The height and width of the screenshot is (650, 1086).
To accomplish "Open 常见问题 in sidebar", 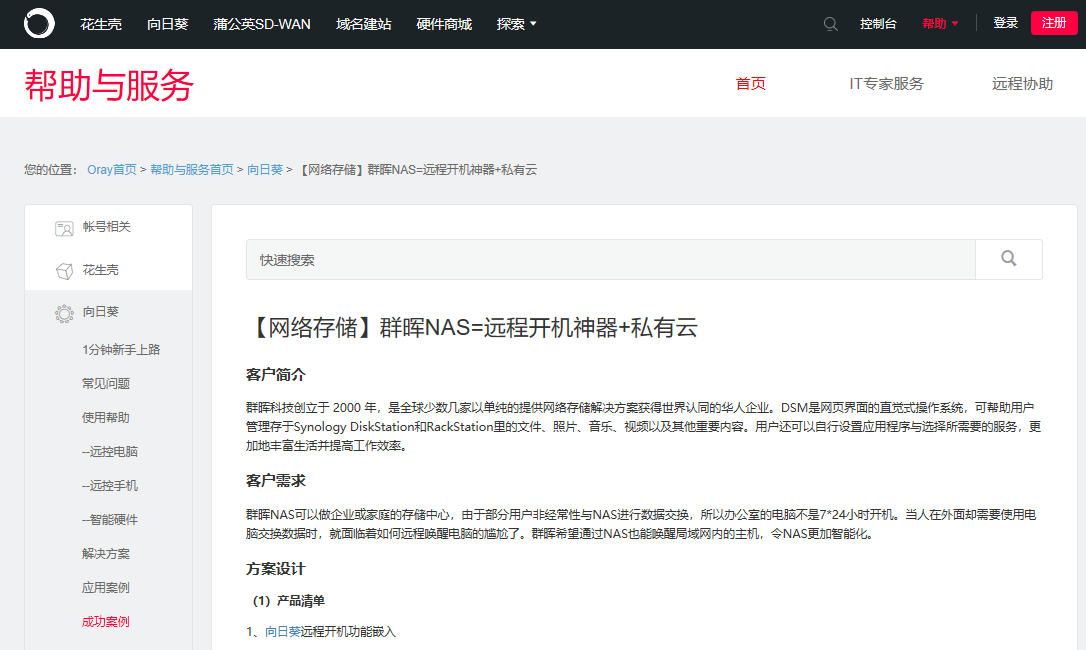I will [106, 384].
